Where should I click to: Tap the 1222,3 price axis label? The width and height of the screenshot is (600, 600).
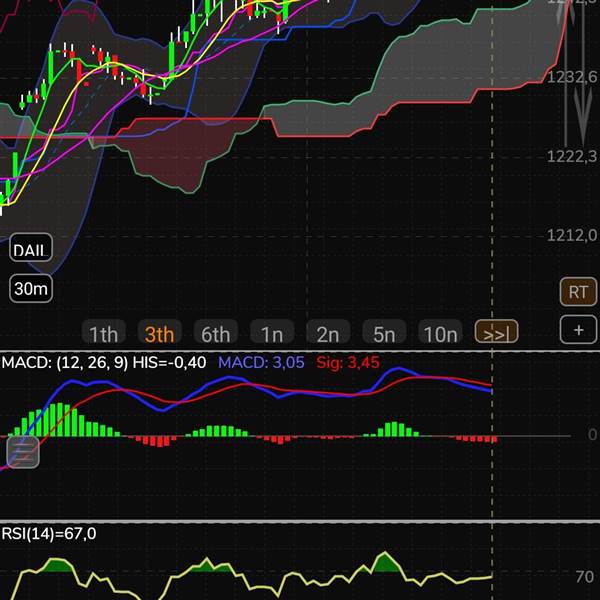(572, 156)
